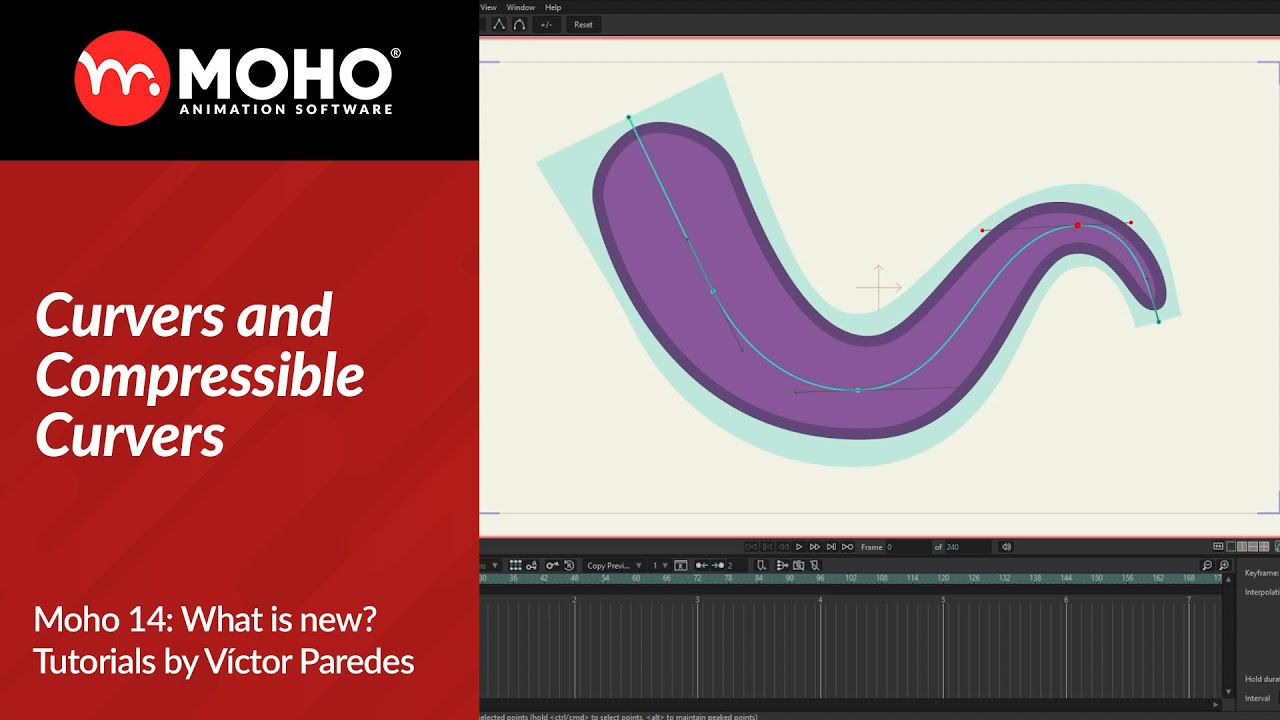Click the left-pointing arrow keyframe icon
The width and height of the screenshot is (1280, 720).
tap(702, 565)
